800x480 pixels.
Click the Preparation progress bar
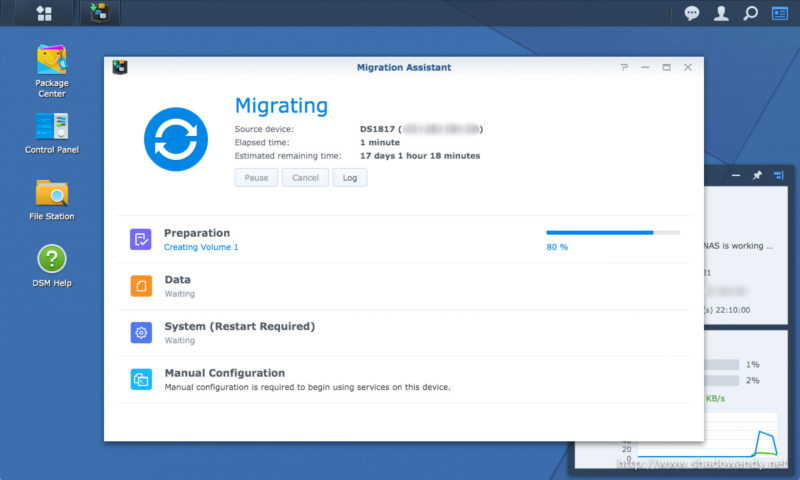[x=613, y=233]
